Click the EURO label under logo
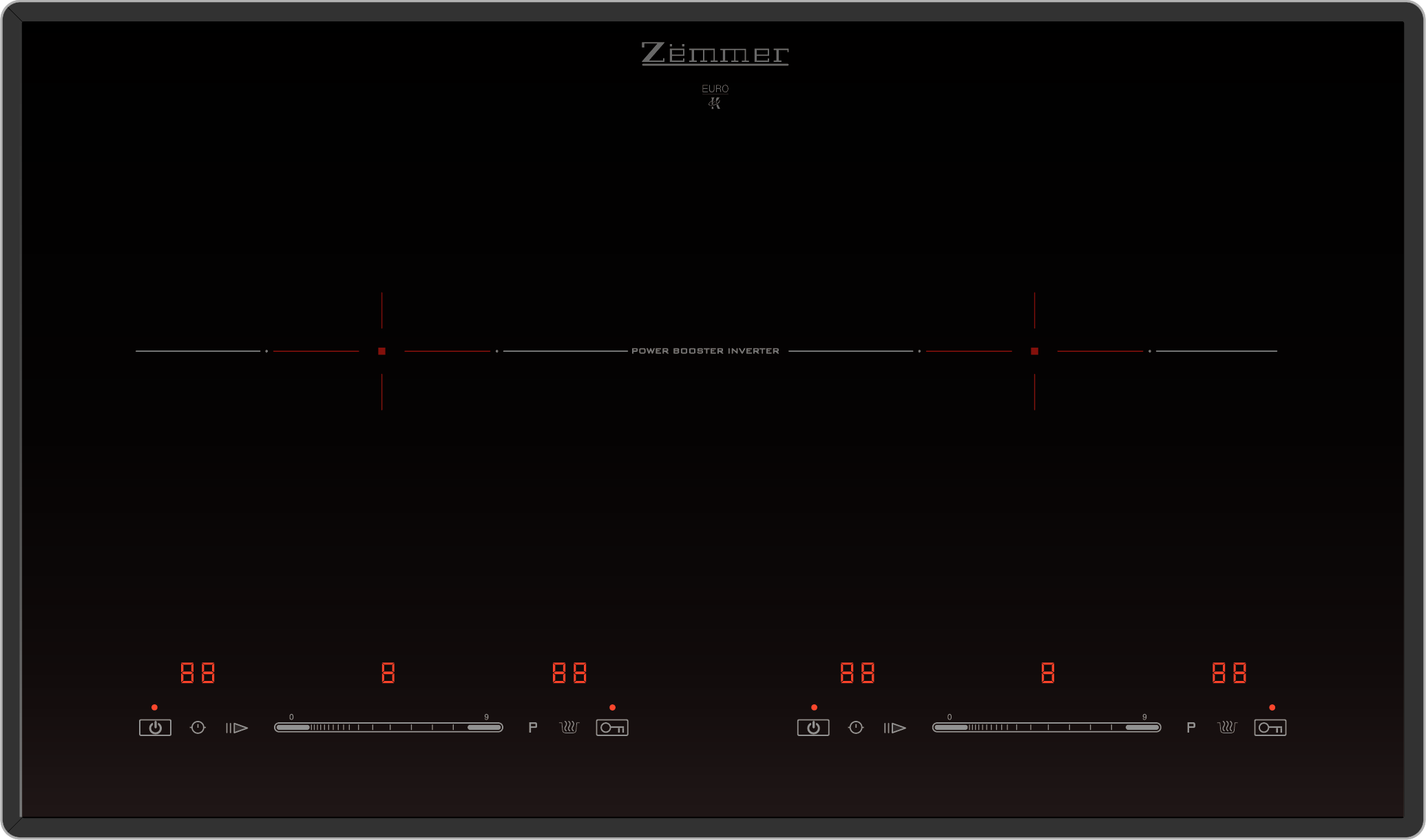 [x=715, y=89]
